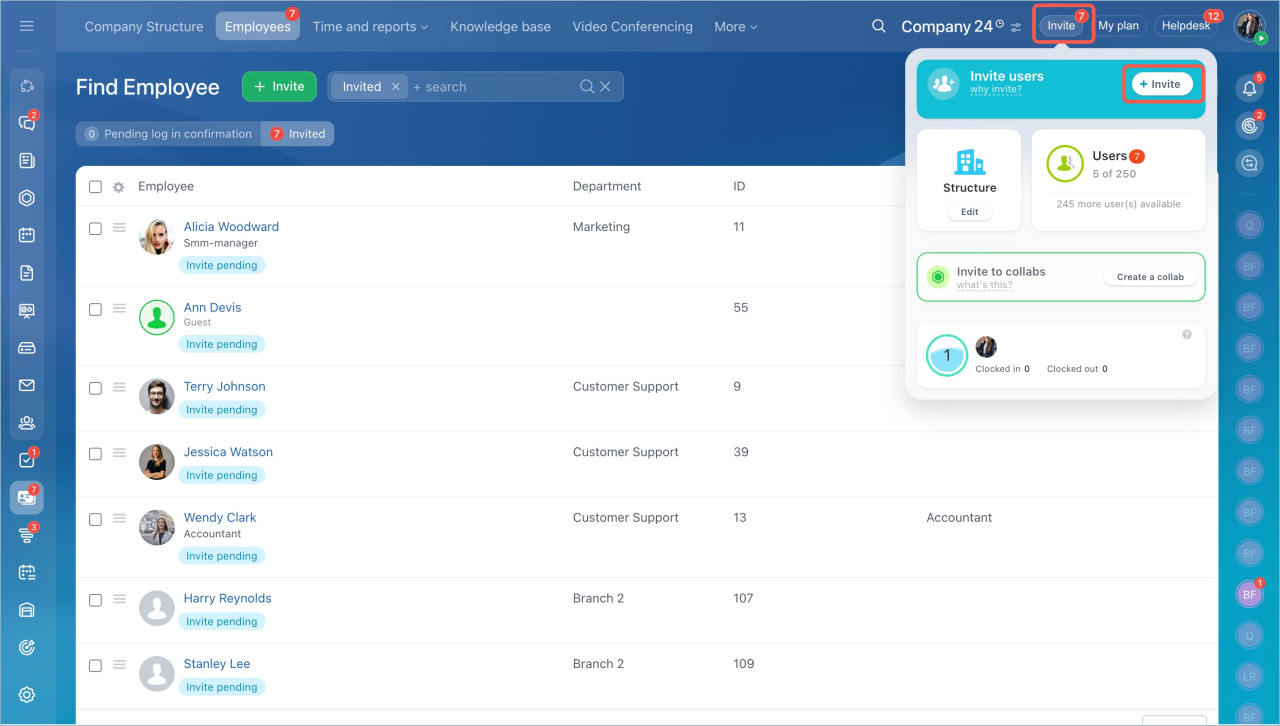Check the box for Stanley Lee
Image resolution: width=1280 pixels, height=726 pixels.
click(x=95, y=666)
